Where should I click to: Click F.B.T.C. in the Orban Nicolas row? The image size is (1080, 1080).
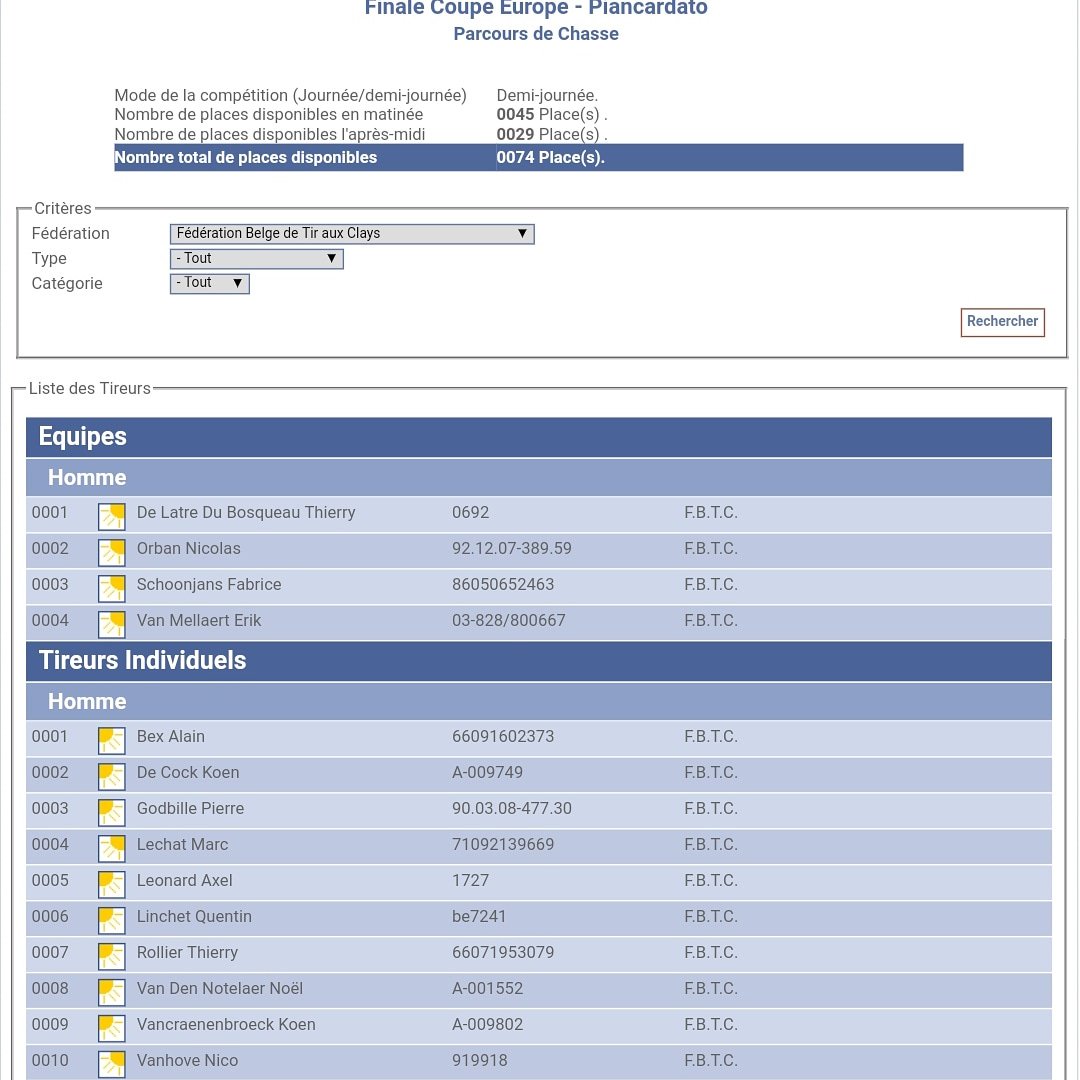point(711,548)
